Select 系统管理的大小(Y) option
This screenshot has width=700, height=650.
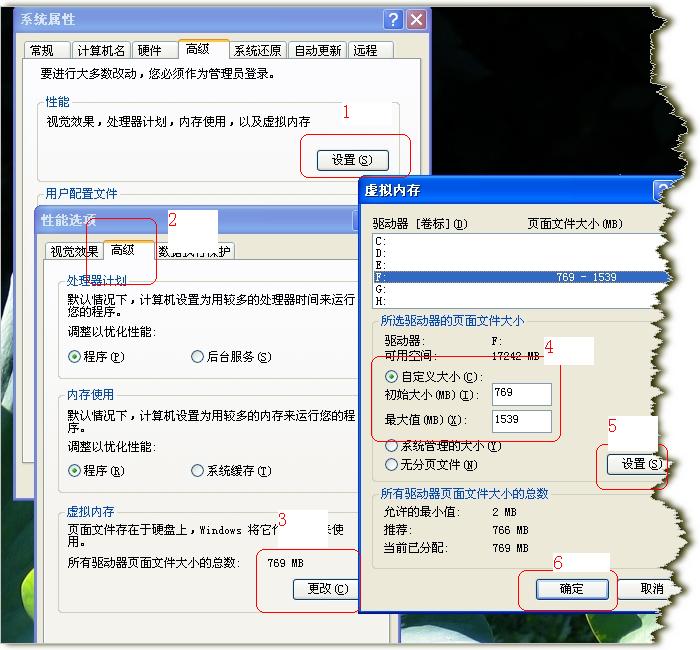[443, 446]
